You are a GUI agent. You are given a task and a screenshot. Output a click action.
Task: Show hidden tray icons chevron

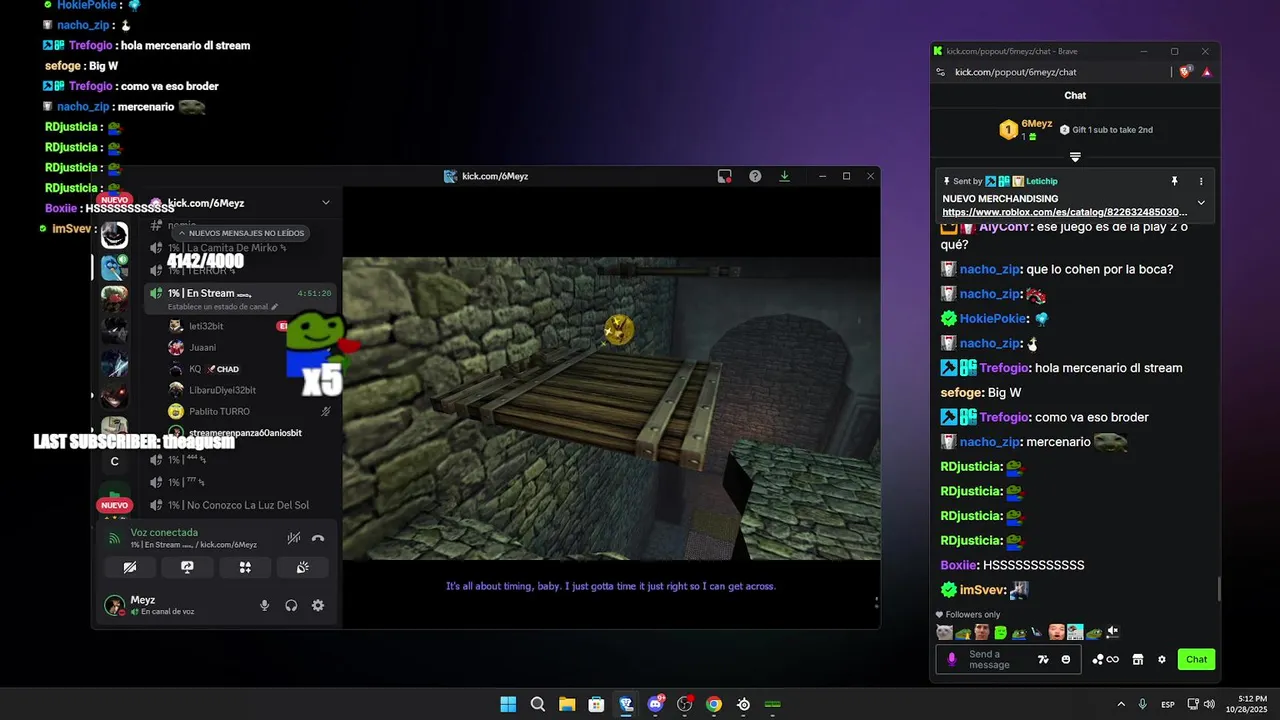pos(1121,704)
